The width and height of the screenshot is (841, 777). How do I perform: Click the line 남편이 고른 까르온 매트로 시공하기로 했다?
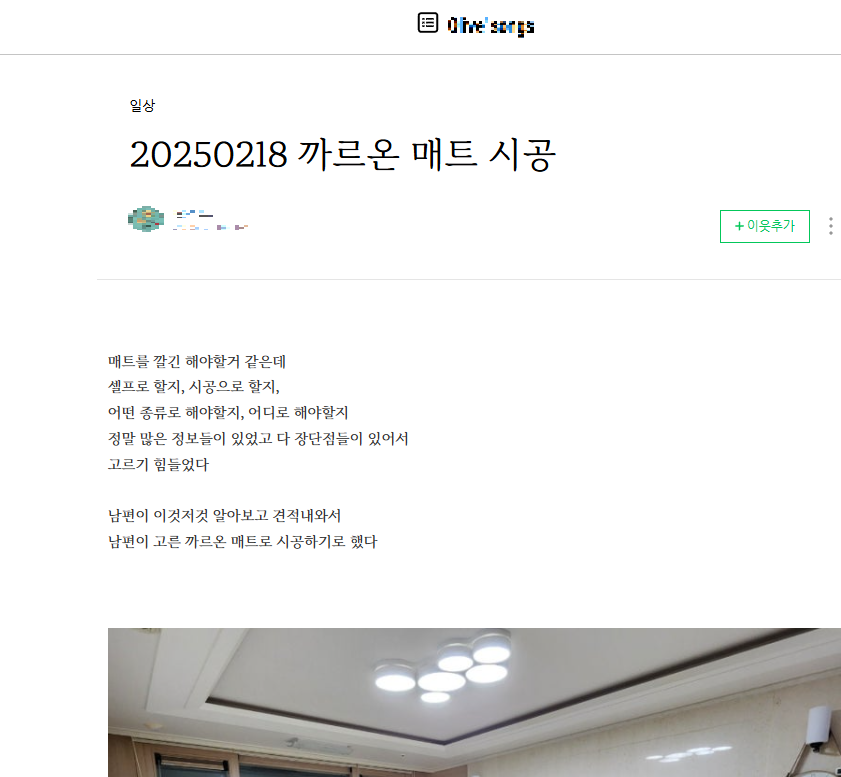pyautogui.click(x=242, y=542)
